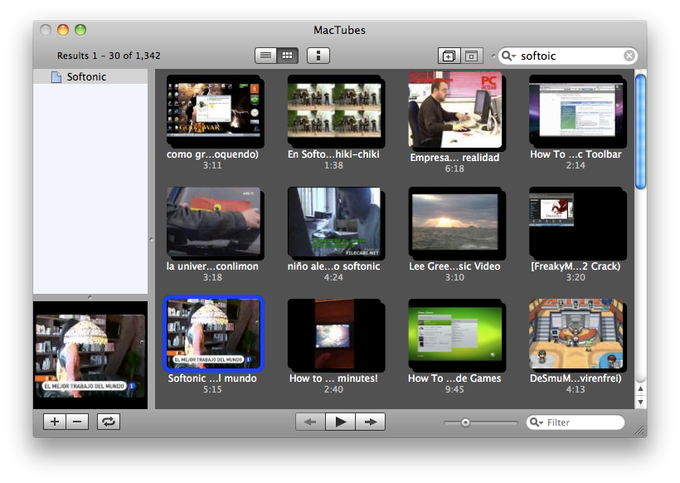Click the 3:11 duration label
This screenshot has height=483, width=680.
click(x=212, y=166)
